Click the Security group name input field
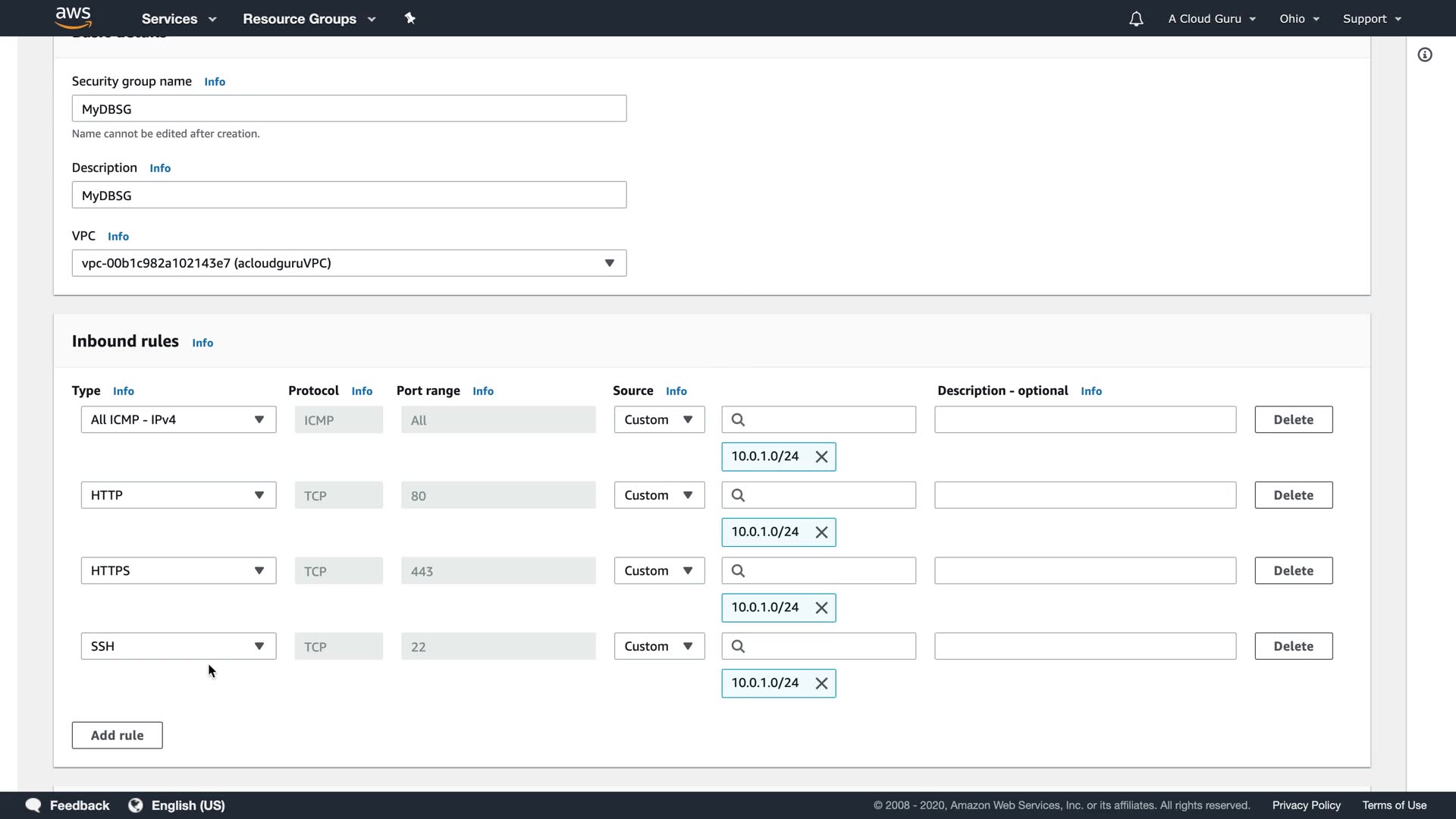This screenshot has width=1456, height=819. (349, 108)
